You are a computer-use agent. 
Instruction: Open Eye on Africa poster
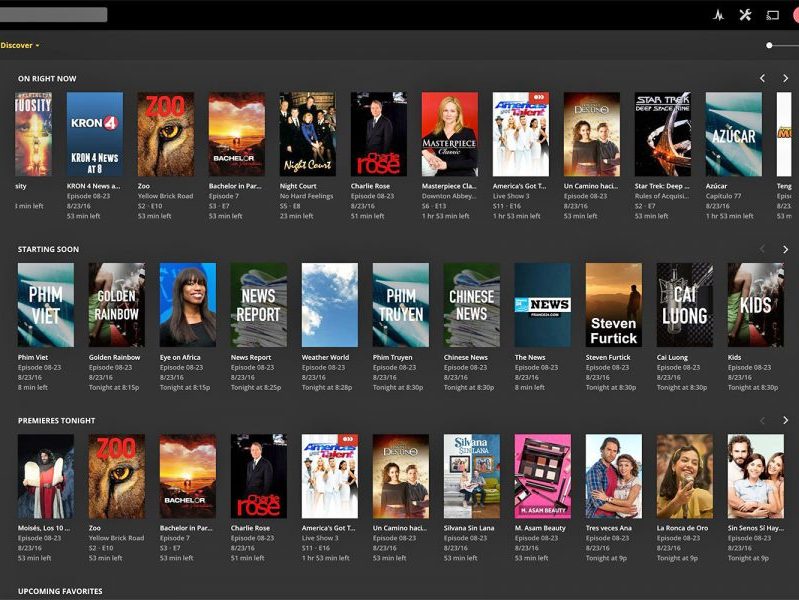click(x=188, y=305)
